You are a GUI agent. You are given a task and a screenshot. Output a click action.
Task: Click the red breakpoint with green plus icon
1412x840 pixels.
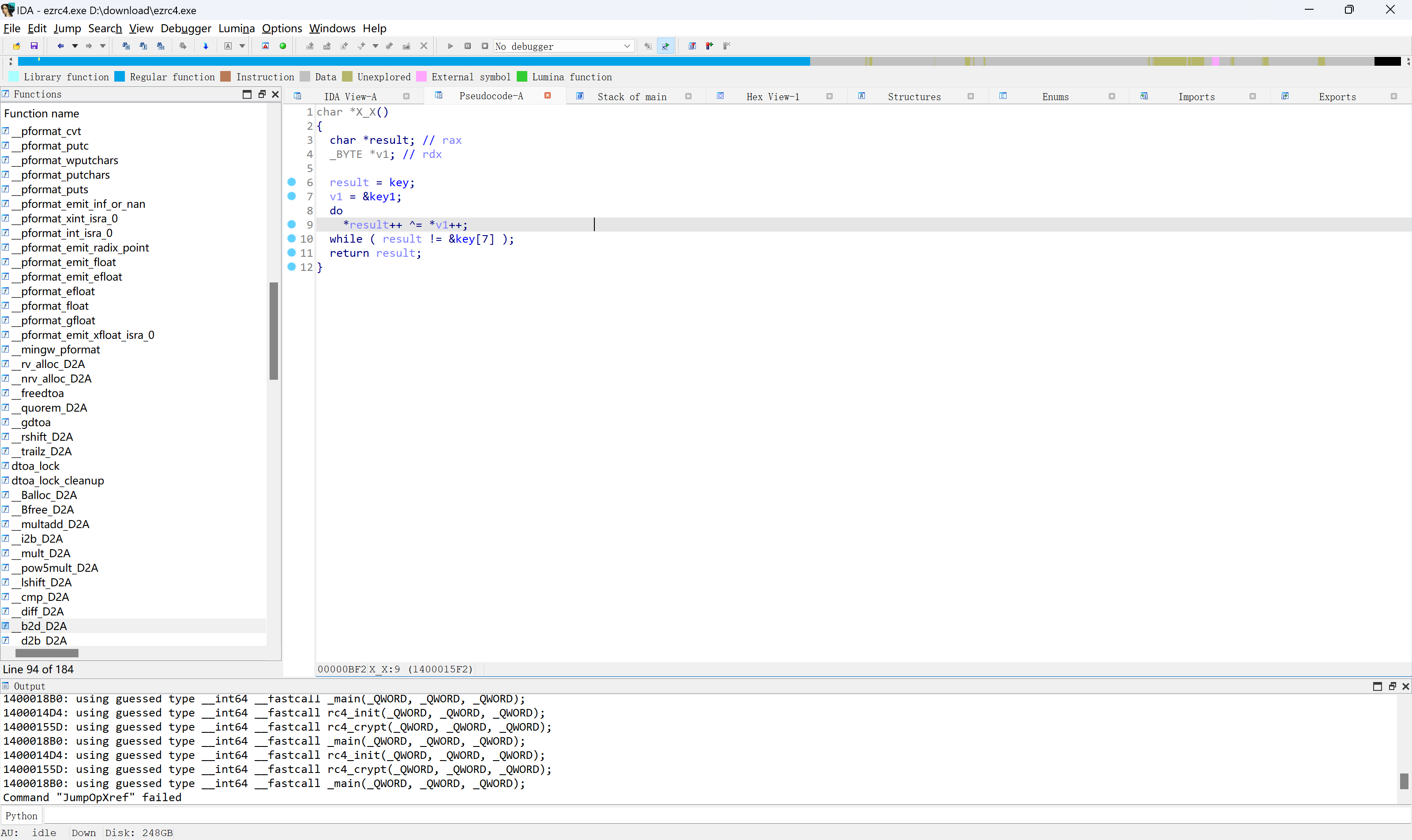[x=709, y=46]
